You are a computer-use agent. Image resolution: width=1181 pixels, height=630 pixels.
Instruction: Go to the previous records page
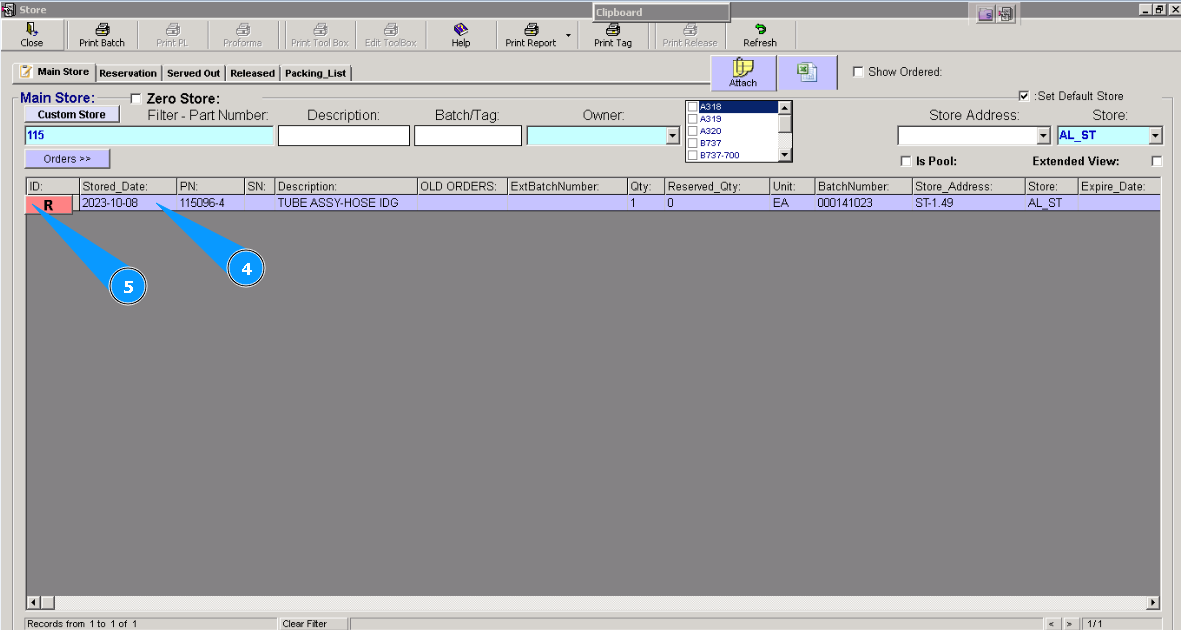(1052, 623)
